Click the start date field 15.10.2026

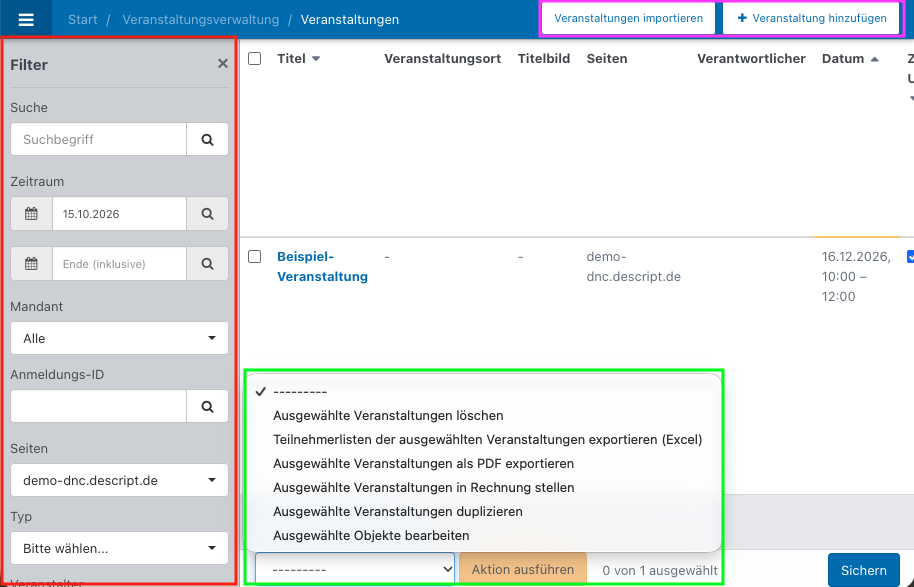pos(119,214)
